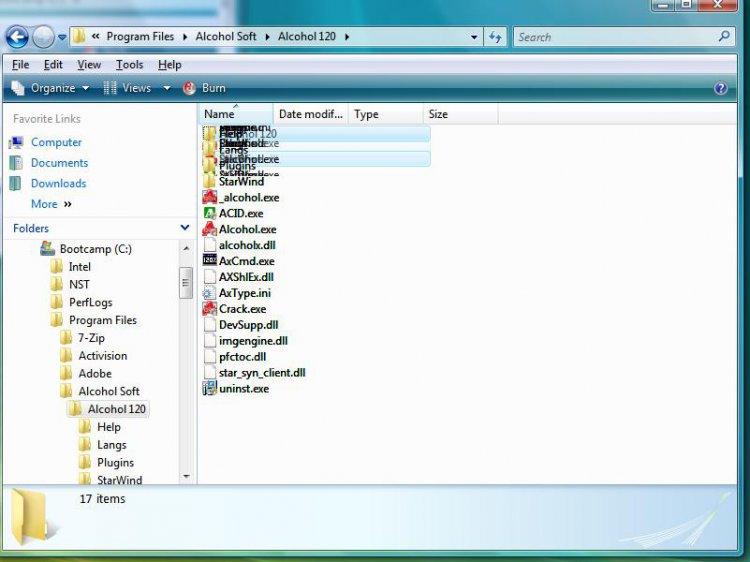Select Alcohol 120 folder in tree
Viewport: 750px width, 562px height.
108,409
